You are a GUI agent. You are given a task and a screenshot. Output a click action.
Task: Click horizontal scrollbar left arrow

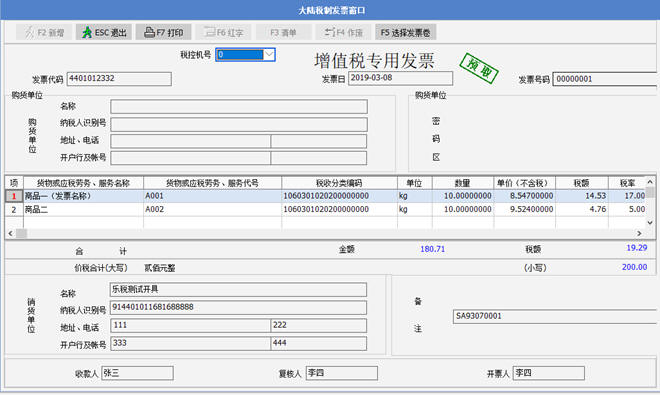point(11,233)
